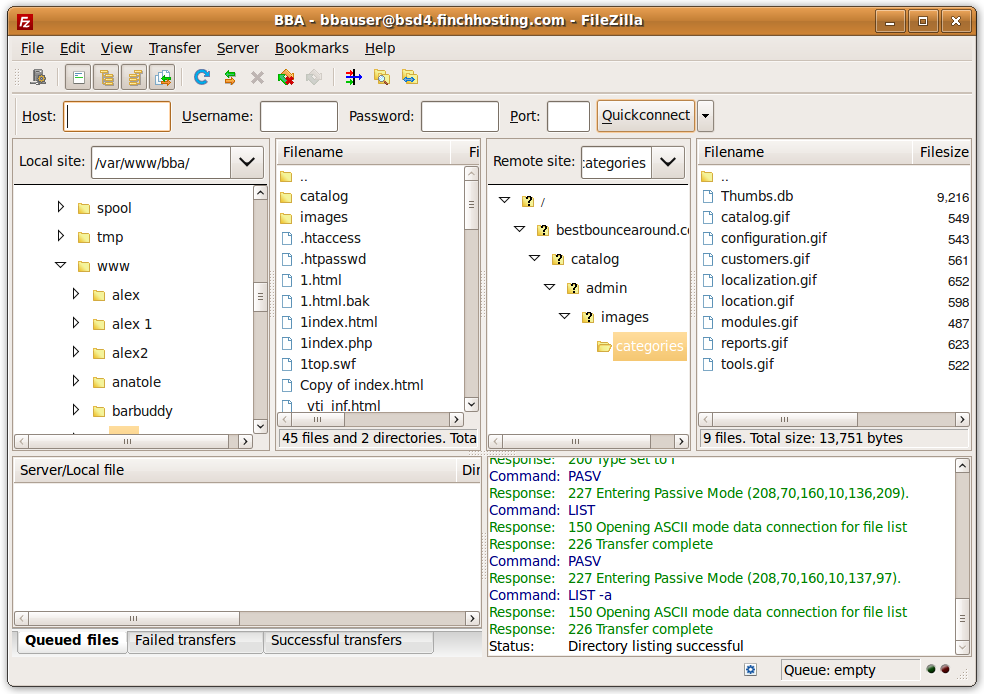Sort remote list by Filename column header
The image size is (984, 694).
point(805,152)
